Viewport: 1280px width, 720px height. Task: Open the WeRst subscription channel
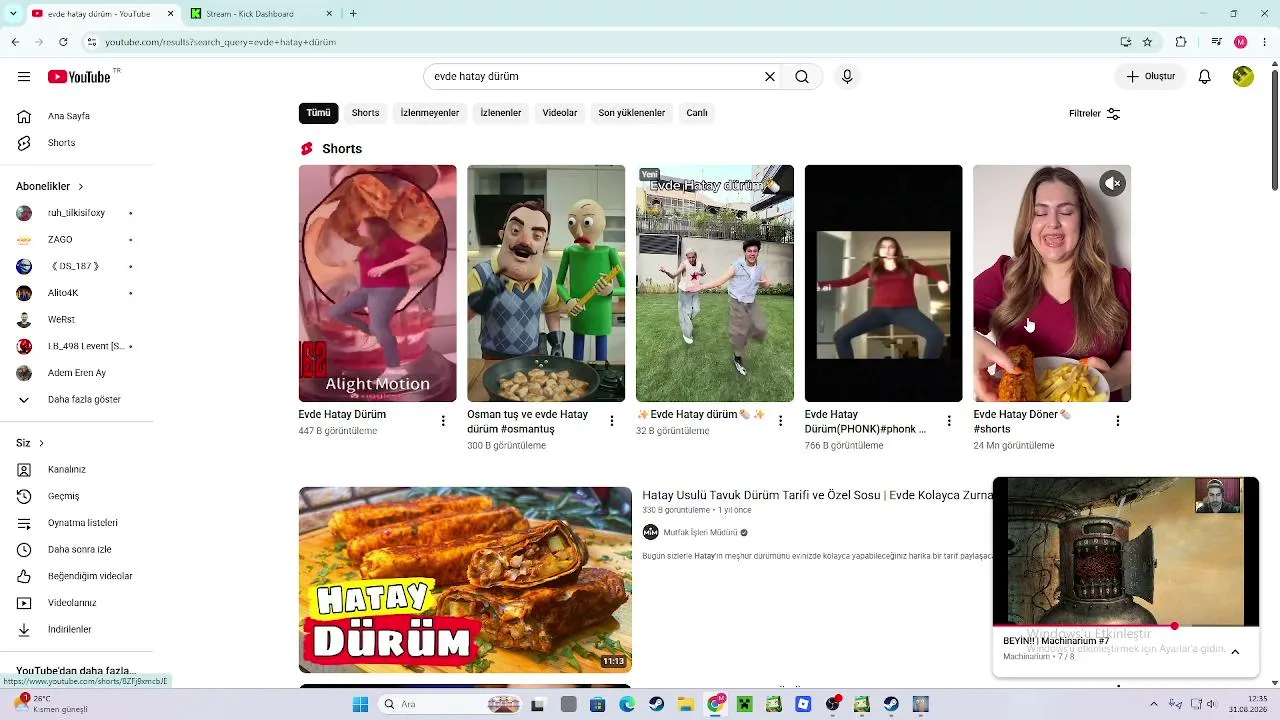(x=78, y=320)
